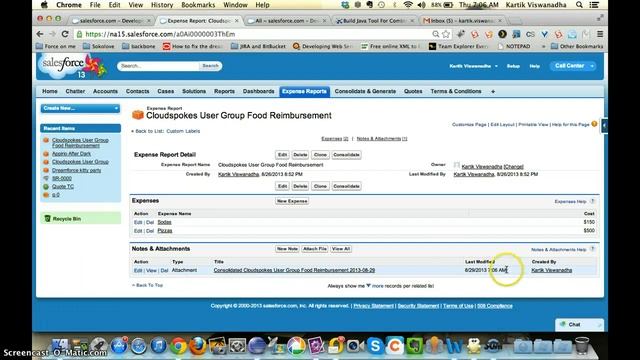
Task: Click the Printable View link
Action: [x=533, y=124]
